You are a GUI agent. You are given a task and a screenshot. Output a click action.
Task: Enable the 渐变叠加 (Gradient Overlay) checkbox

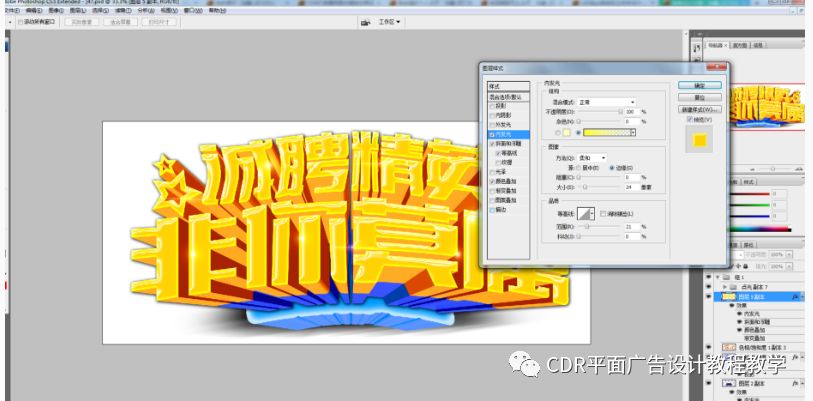492,191
